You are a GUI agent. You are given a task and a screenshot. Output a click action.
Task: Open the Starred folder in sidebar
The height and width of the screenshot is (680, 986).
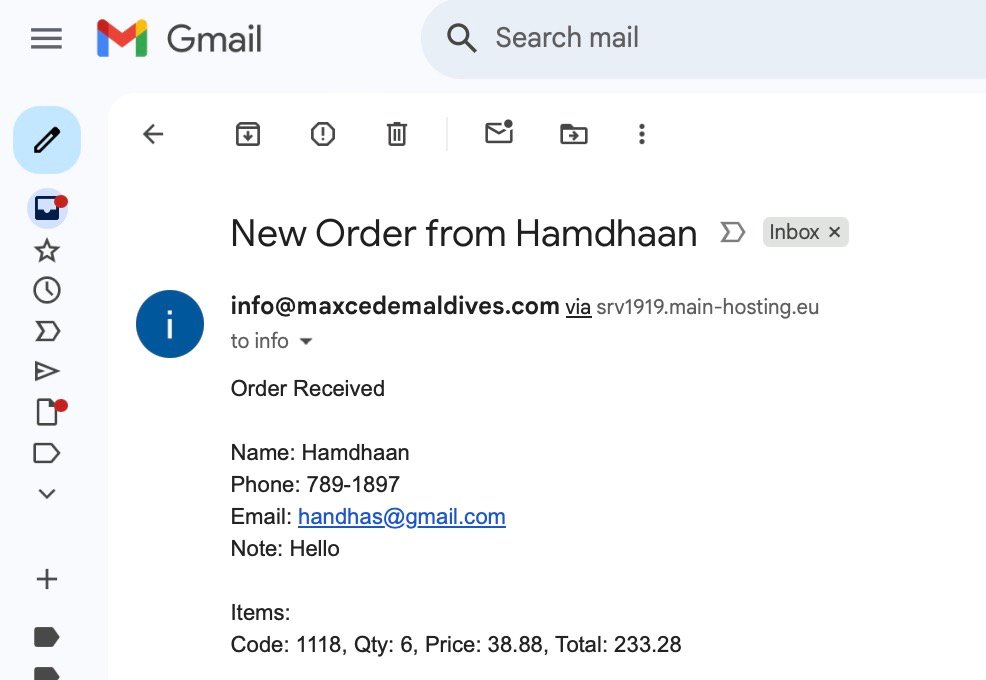47,250
